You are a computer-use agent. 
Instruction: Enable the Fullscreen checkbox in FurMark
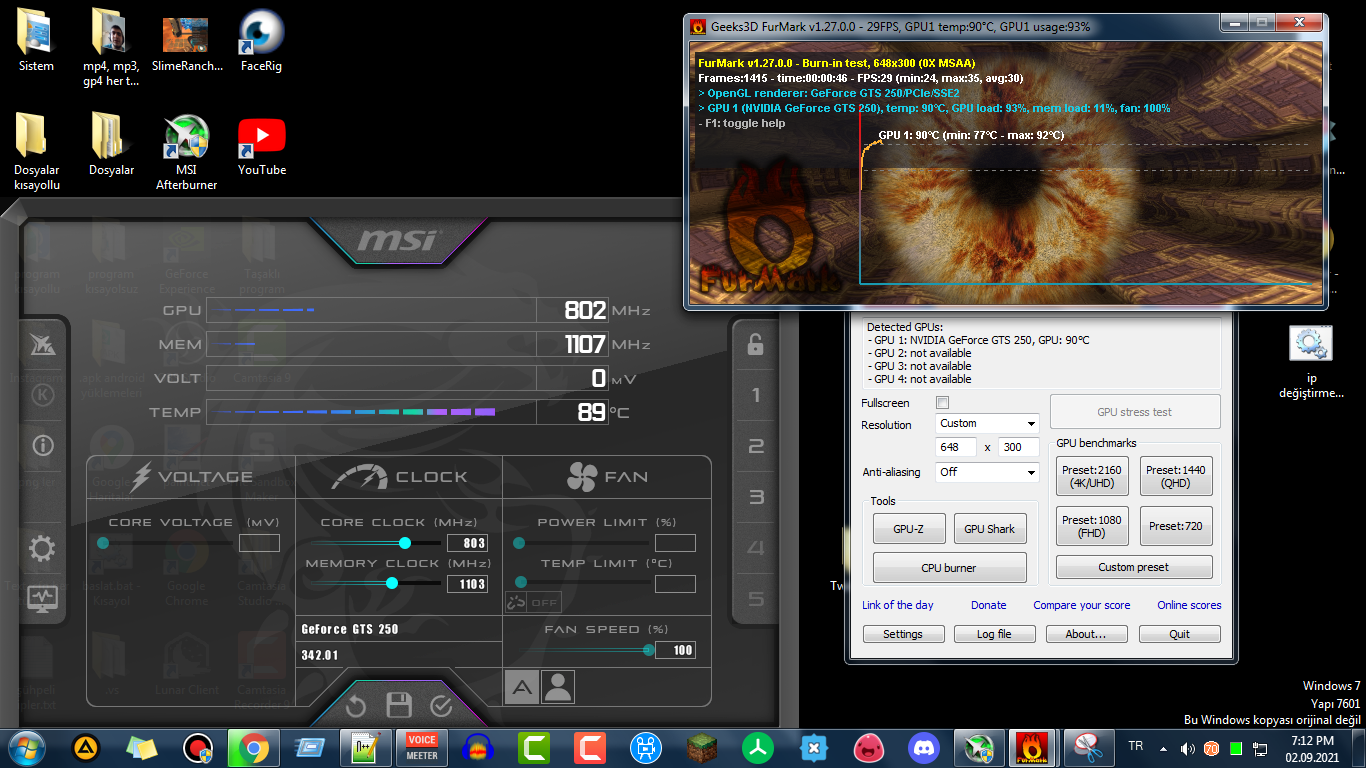942,403
